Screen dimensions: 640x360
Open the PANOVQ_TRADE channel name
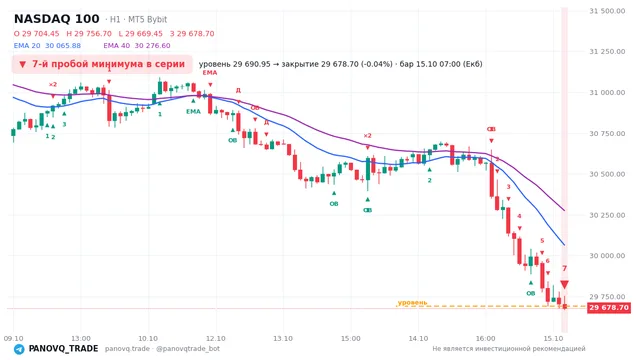63,349
